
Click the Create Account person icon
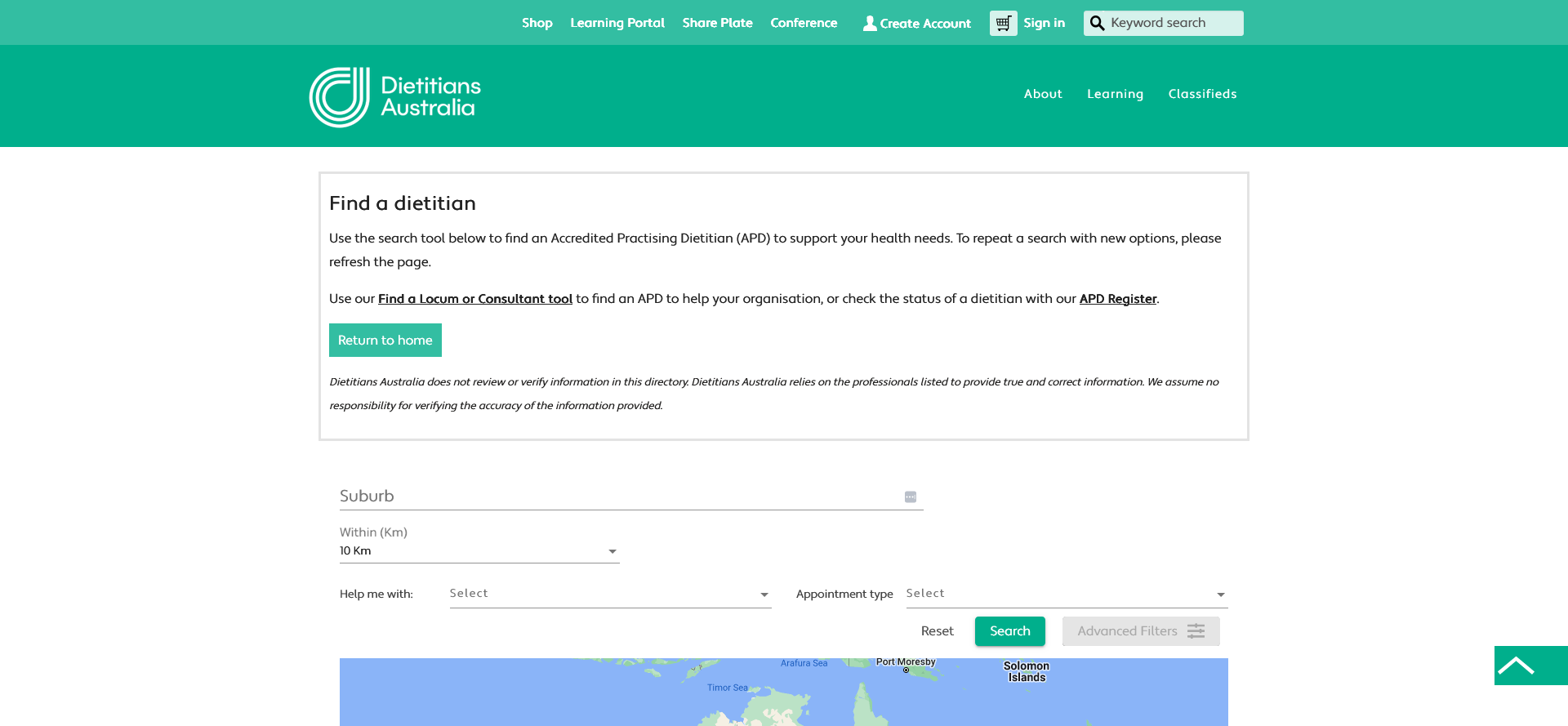tap(870, 24)
